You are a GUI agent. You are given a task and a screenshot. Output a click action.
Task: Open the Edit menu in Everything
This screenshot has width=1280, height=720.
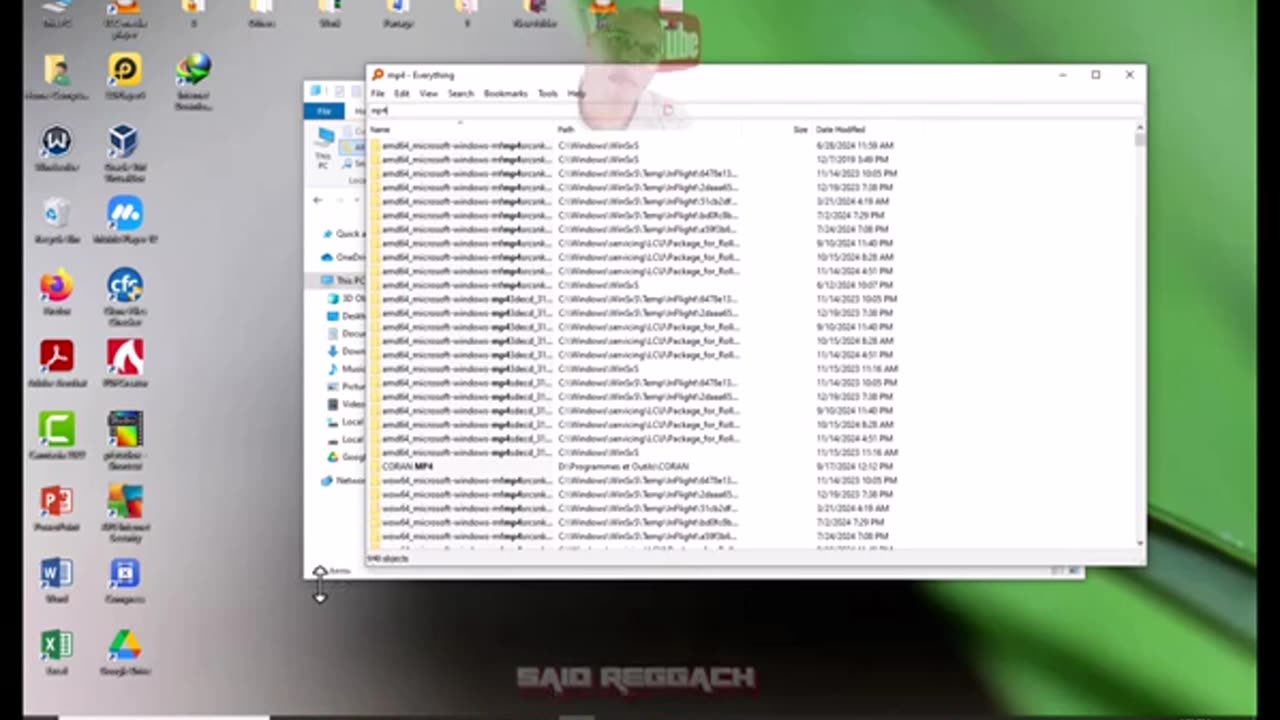pyautogui.click(x=401, y=94)
